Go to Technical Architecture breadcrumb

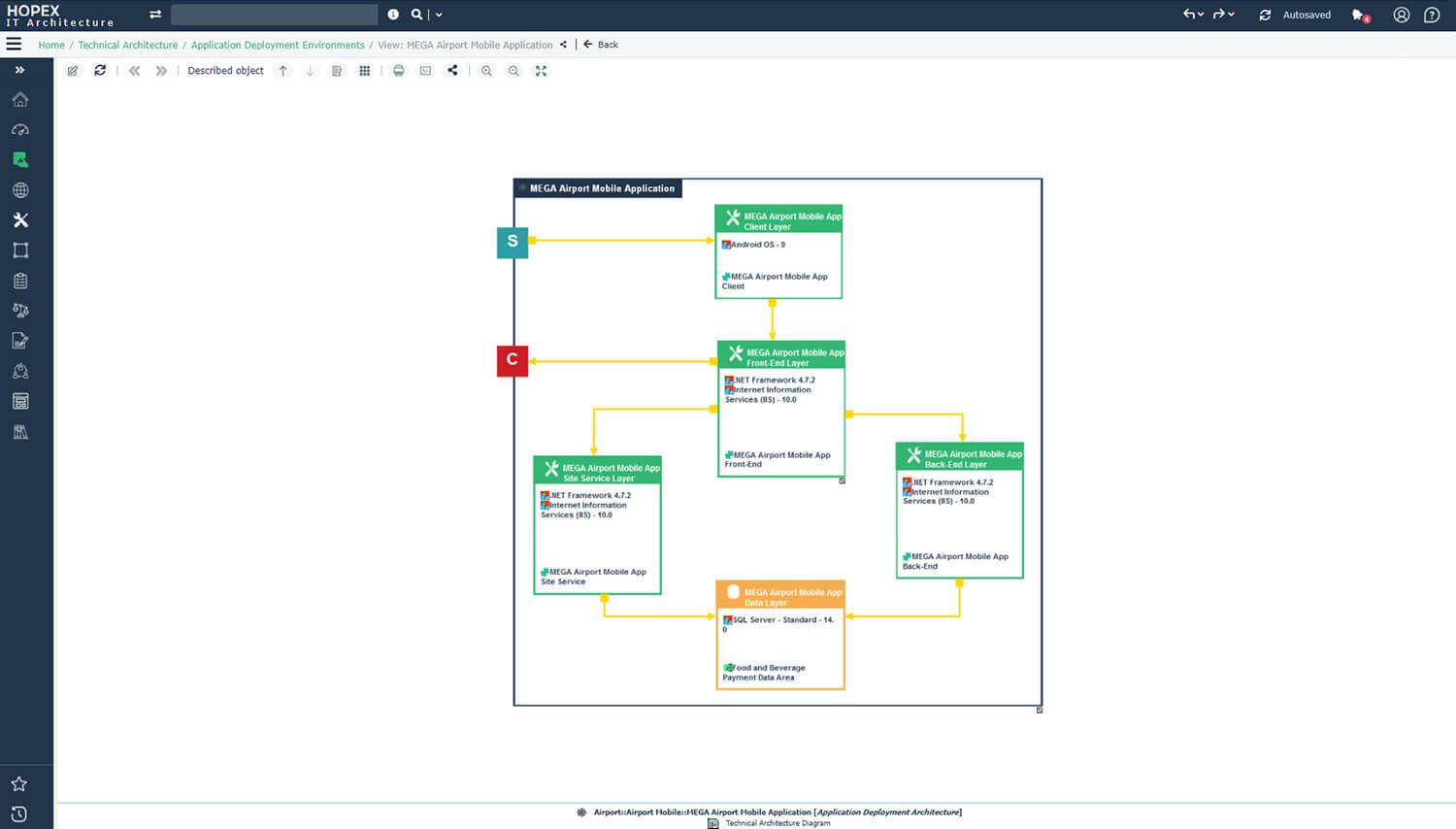click(x=128, y=45)
